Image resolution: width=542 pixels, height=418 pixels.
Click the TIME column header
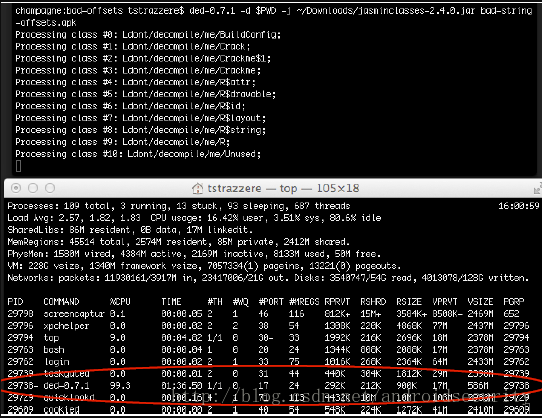coord(171,302)
